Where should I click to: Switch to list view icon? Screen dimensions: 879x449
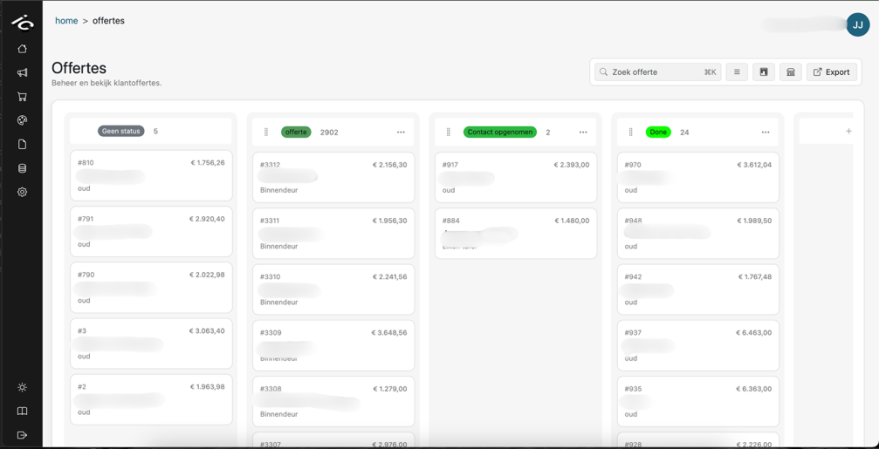pos(737,72)
